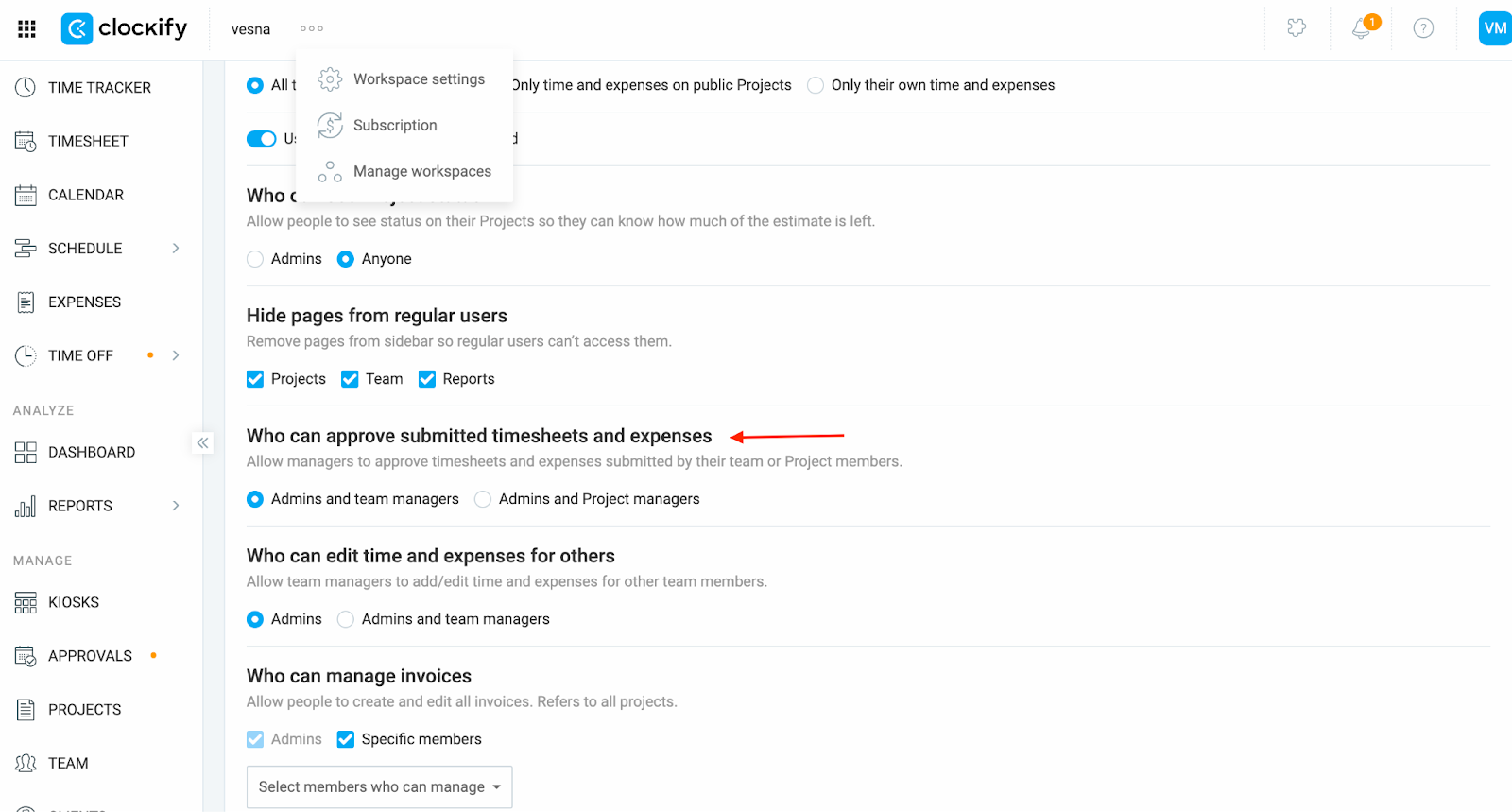Open the help question mark icon
1512x812 pixels.
(x=1423, y=28)
